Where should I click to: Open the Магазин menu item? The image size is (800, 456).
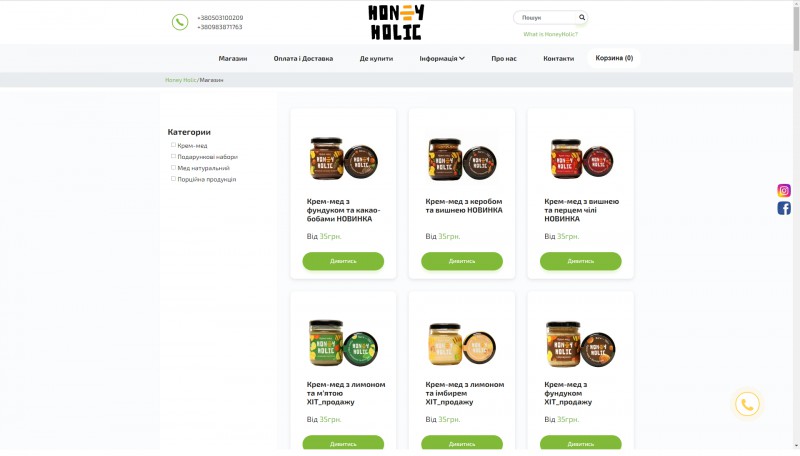(233, 58)
